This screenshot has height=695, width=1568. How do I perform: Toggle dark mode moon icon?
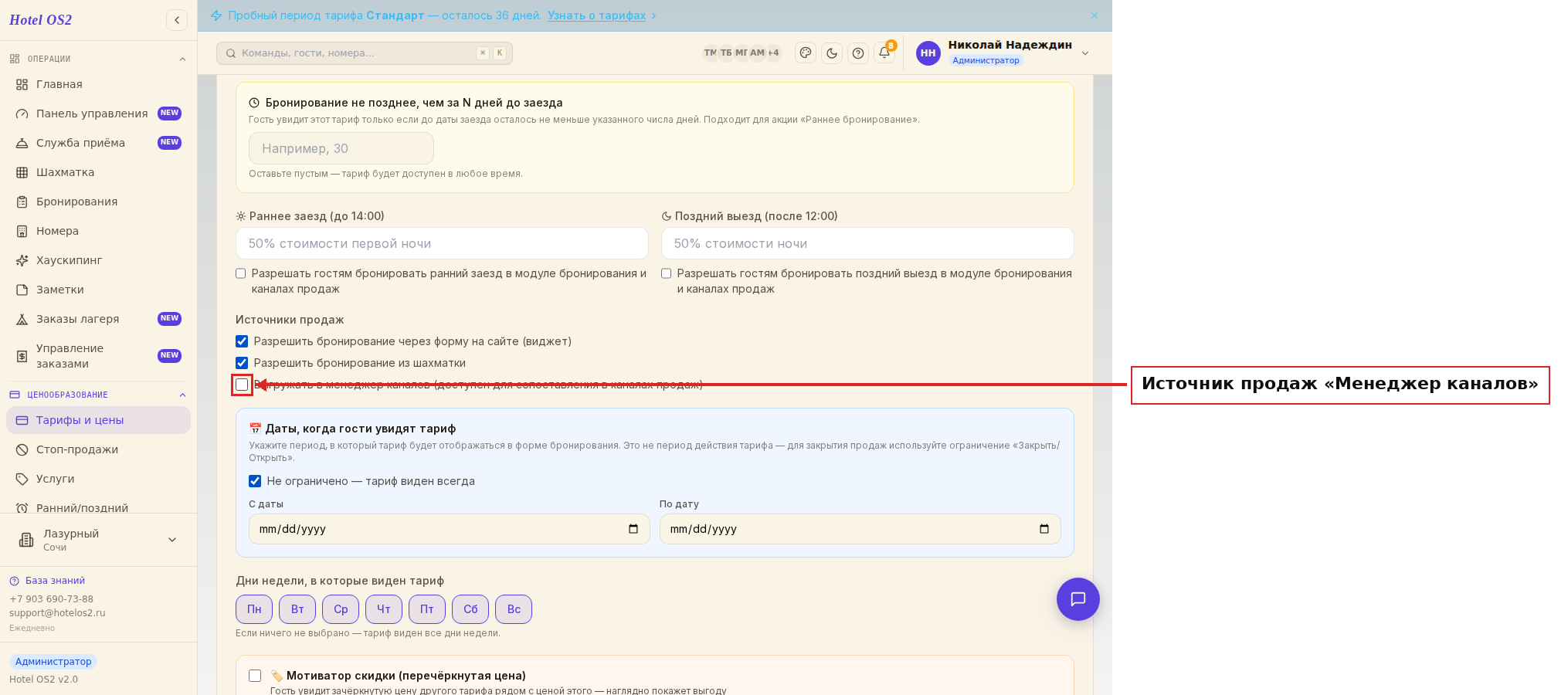(x=832, y=53)
